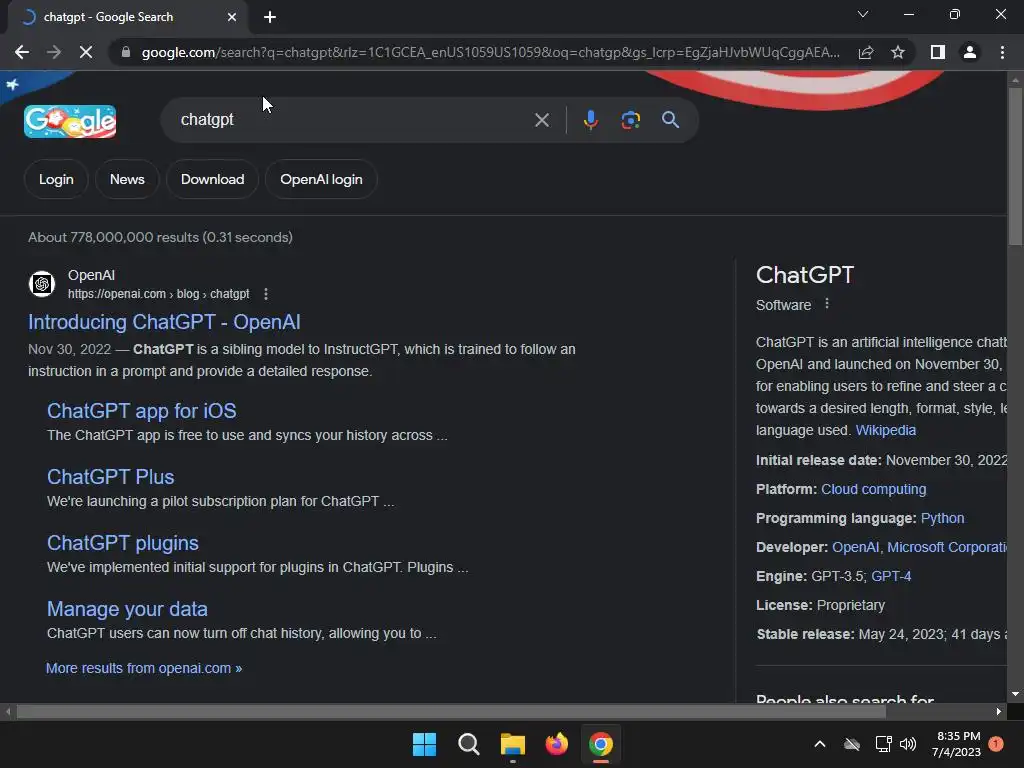This screenshot has height=768, width=1024.
Task: Open more options for OpenAI result
Action: pos(266,294)
